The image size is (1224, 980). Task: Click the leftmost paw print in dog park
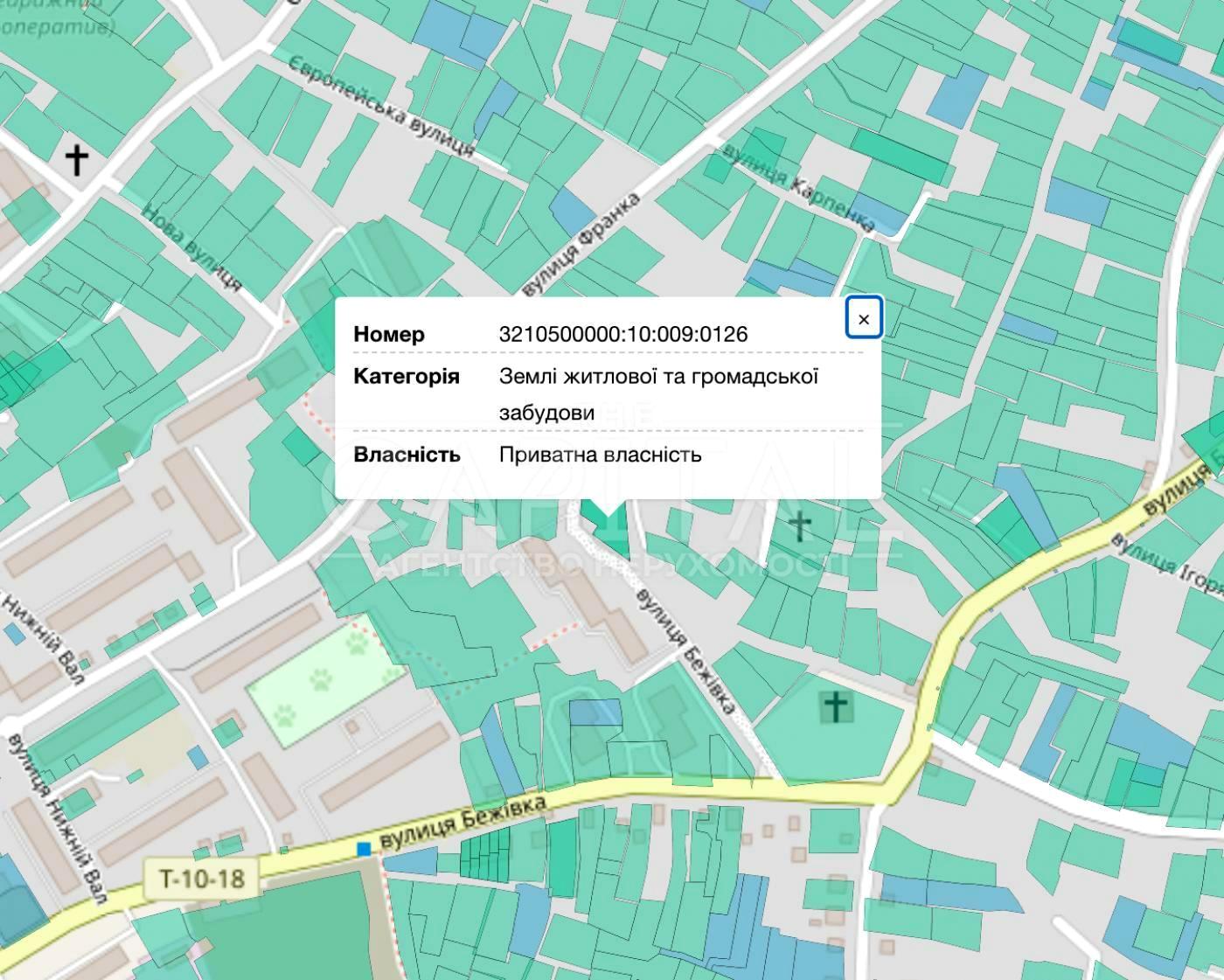point(284,717)
